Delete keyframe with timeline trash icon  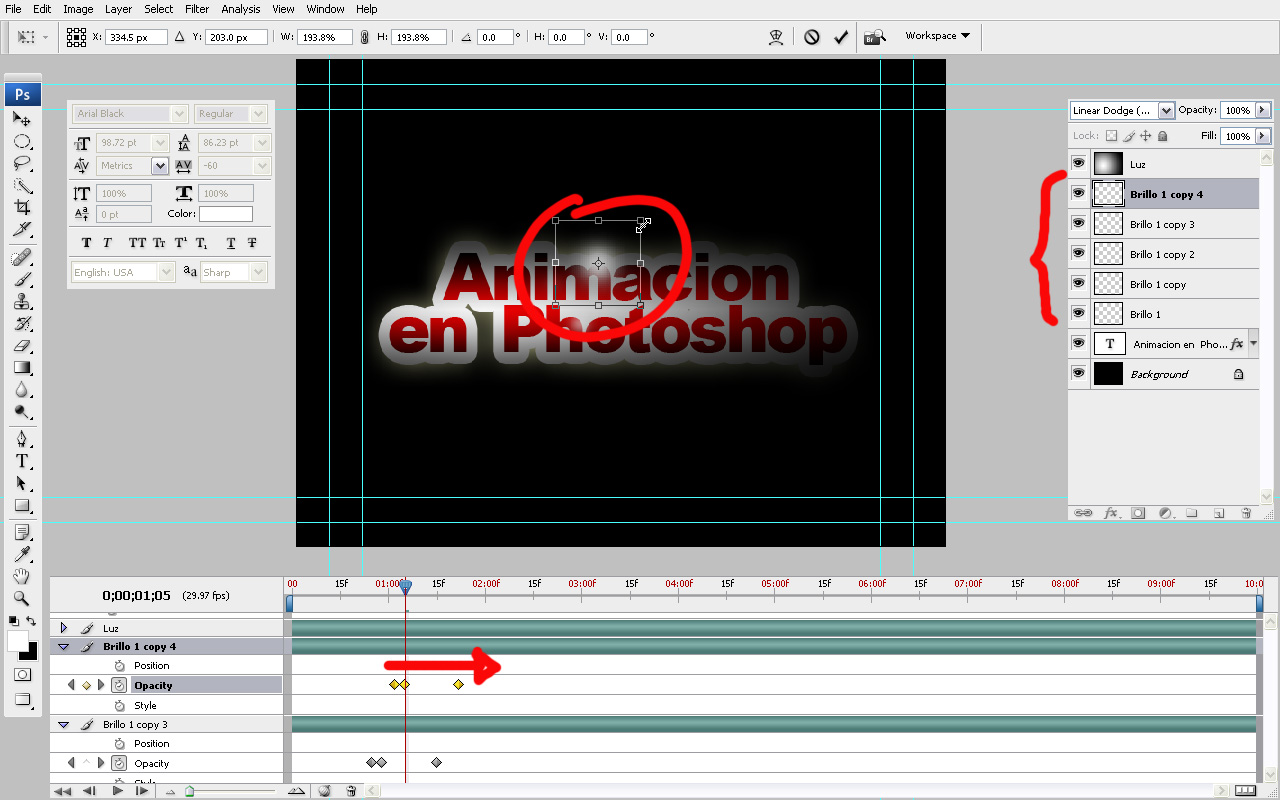point(351,791)
